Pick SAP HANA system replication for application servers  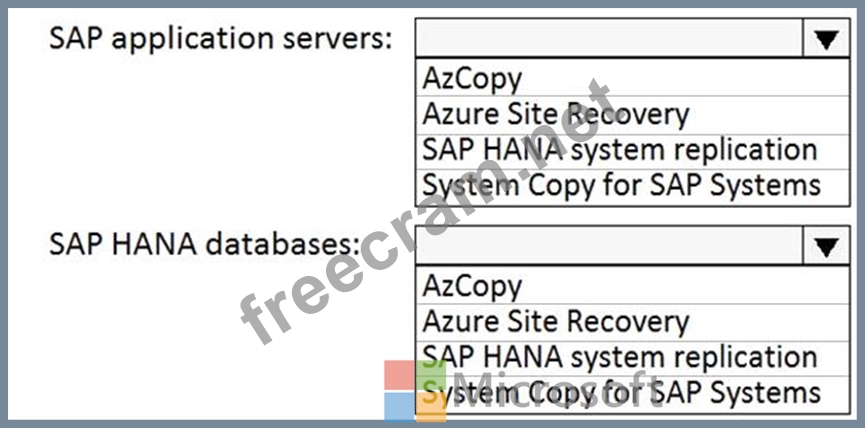[x=619, y=149]
